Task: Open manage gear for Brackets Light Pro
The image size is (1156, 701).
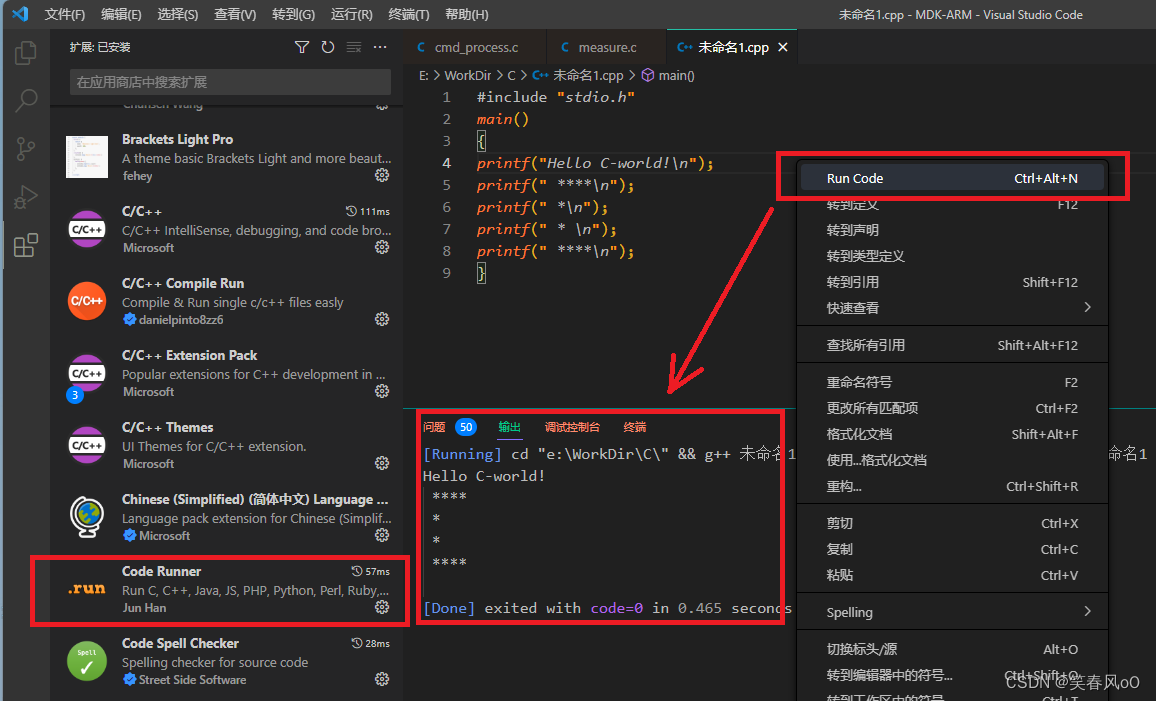Action: click(x=382, y=175)
